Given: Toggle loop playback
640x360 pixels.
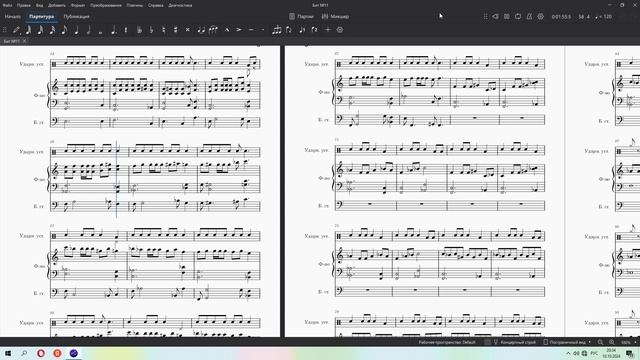Looking at the screenshot, I should pyautogui.click(x=518, y=17).
